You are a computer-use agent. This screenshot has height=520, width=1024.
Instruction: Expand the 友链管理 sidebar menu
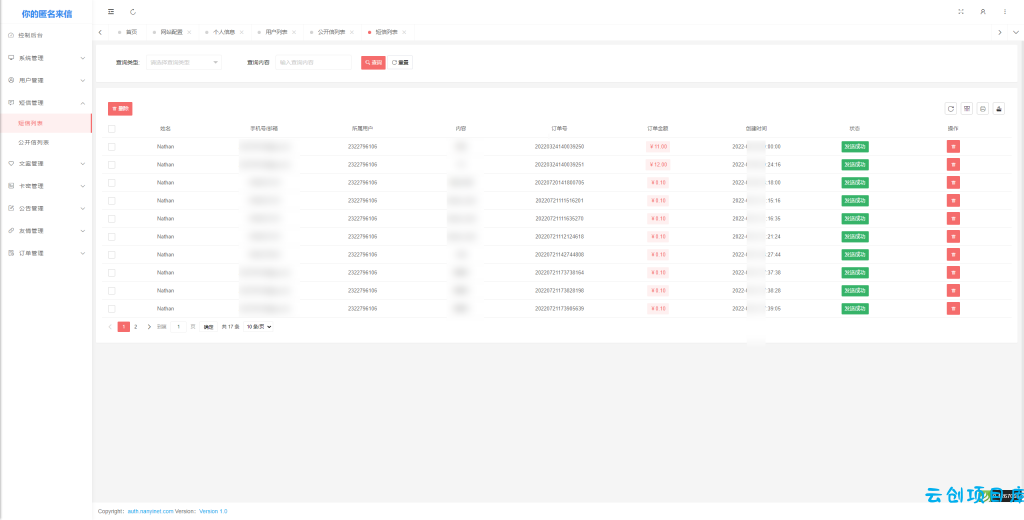coord(46,231)
